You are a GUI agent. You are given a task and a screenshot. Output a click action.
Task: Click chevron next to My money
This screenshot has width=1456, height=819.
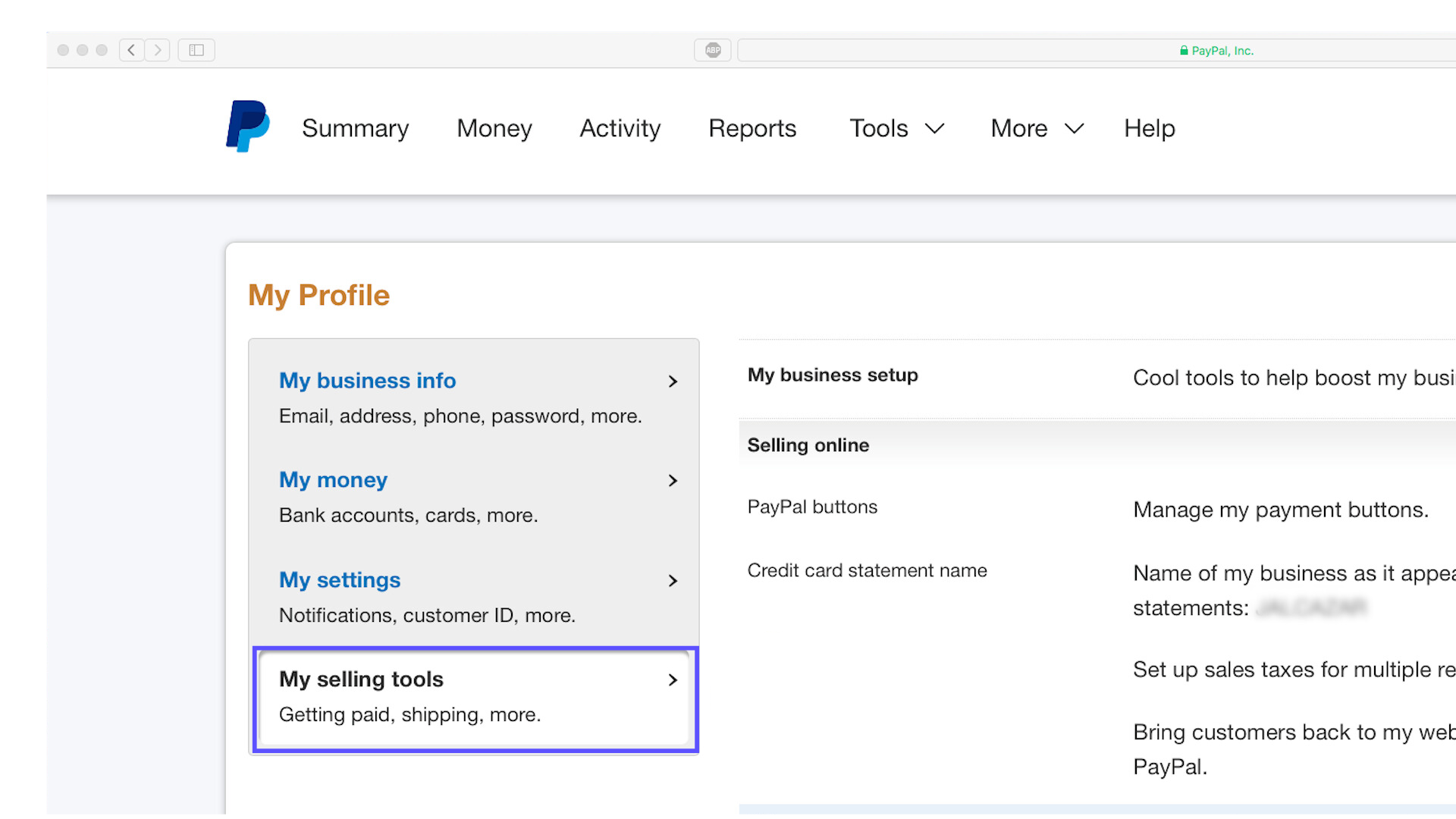pyautogui.click(x=673, y=481)
